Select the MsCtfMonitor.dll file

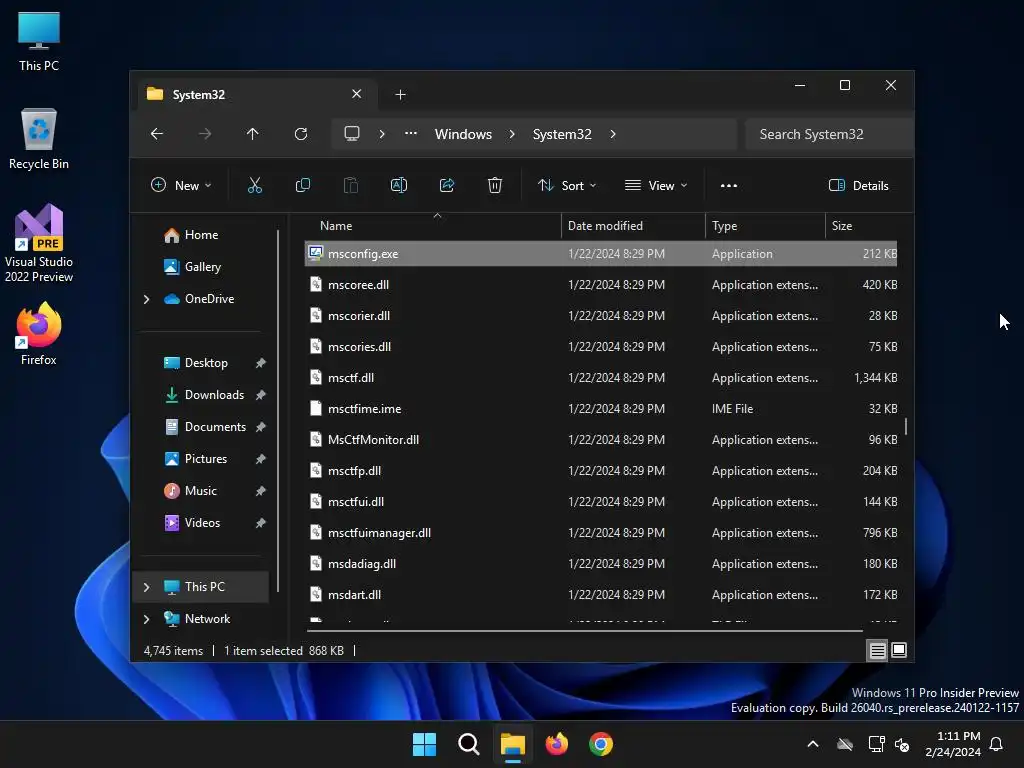(601, 440)
